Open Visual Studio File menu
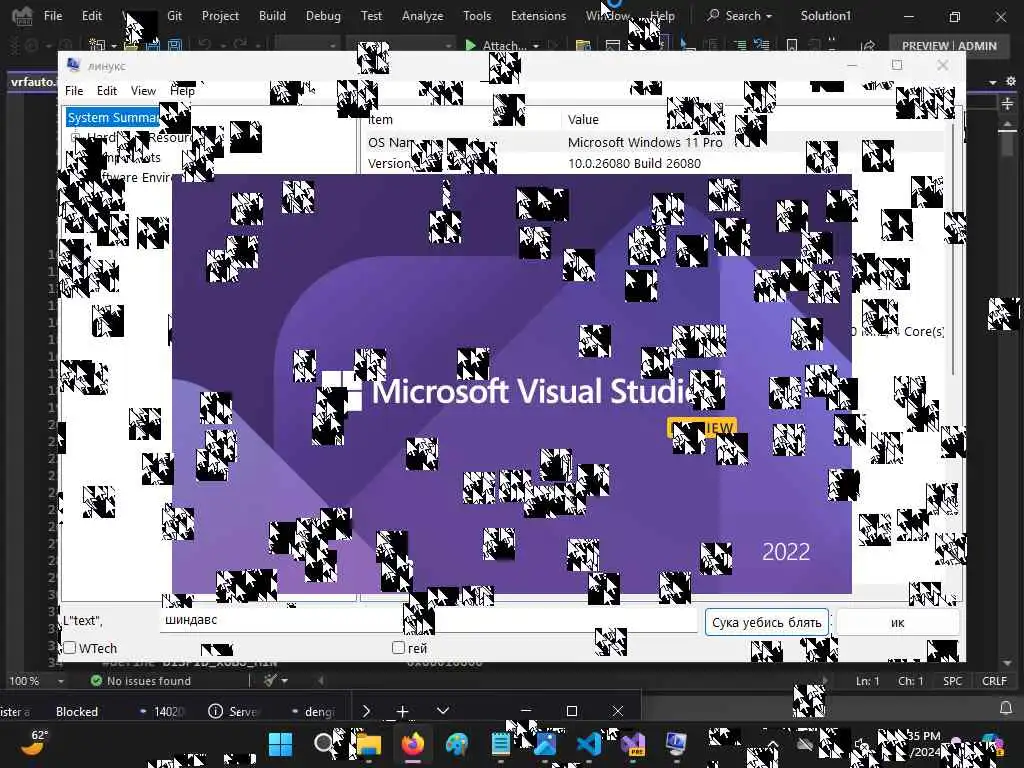The image size is (1024, 768). click(53, 16)
